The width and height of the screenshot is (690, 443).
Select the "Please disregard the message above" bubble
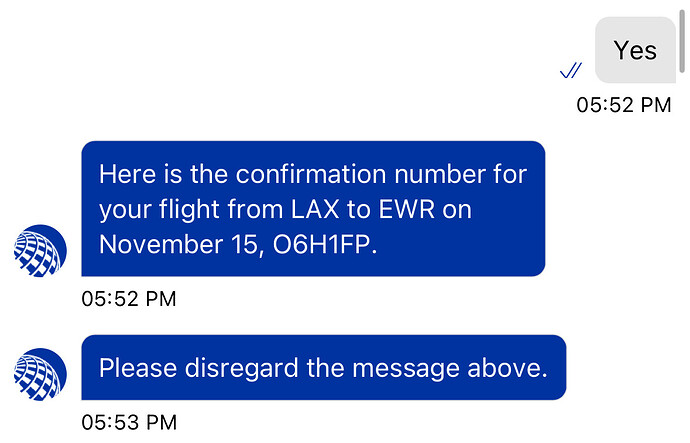[324, 367]
